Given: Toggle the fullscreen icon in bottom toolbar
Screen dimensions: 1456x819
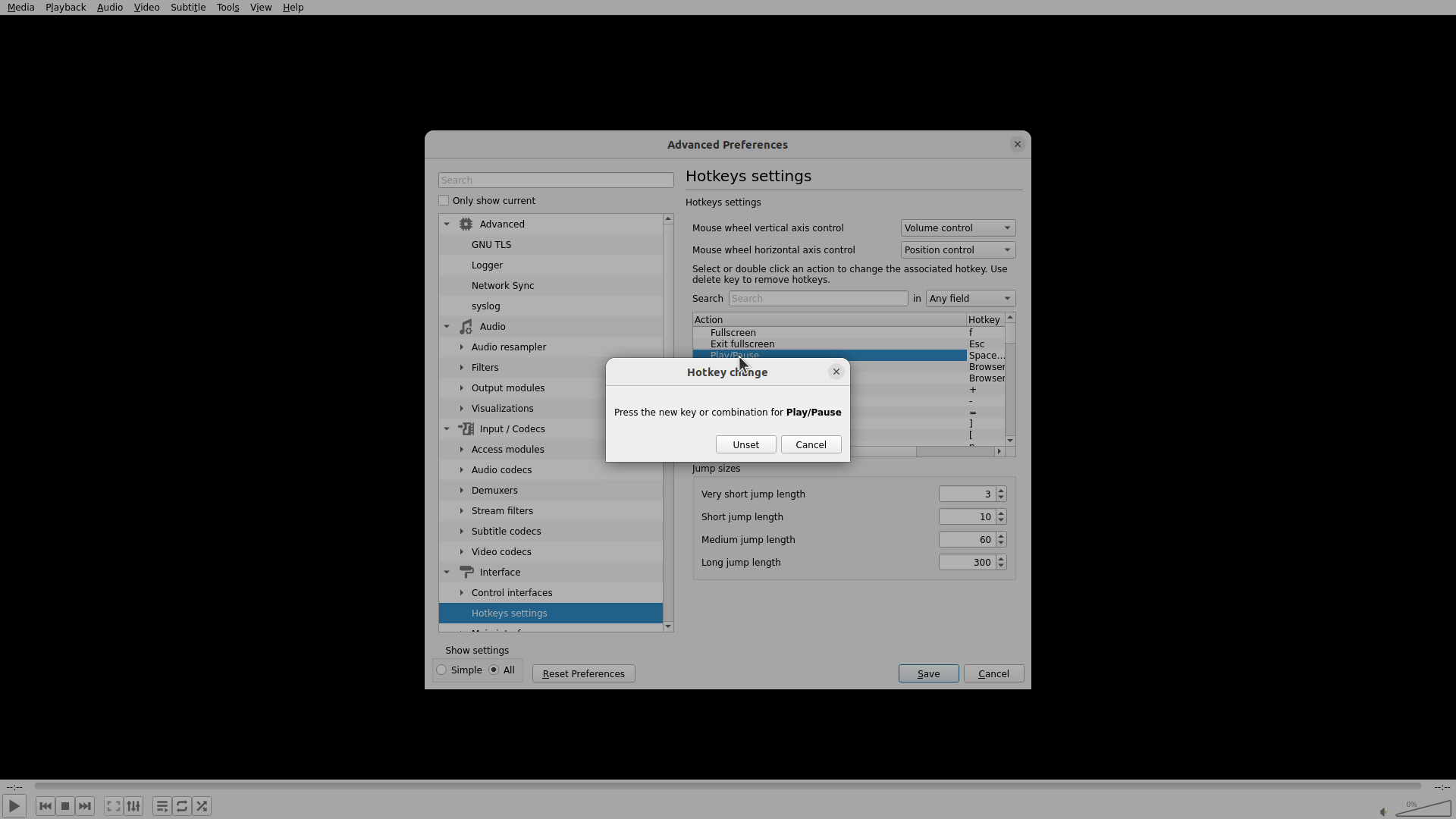Looking at the screenshot, I should pos(113,806).
